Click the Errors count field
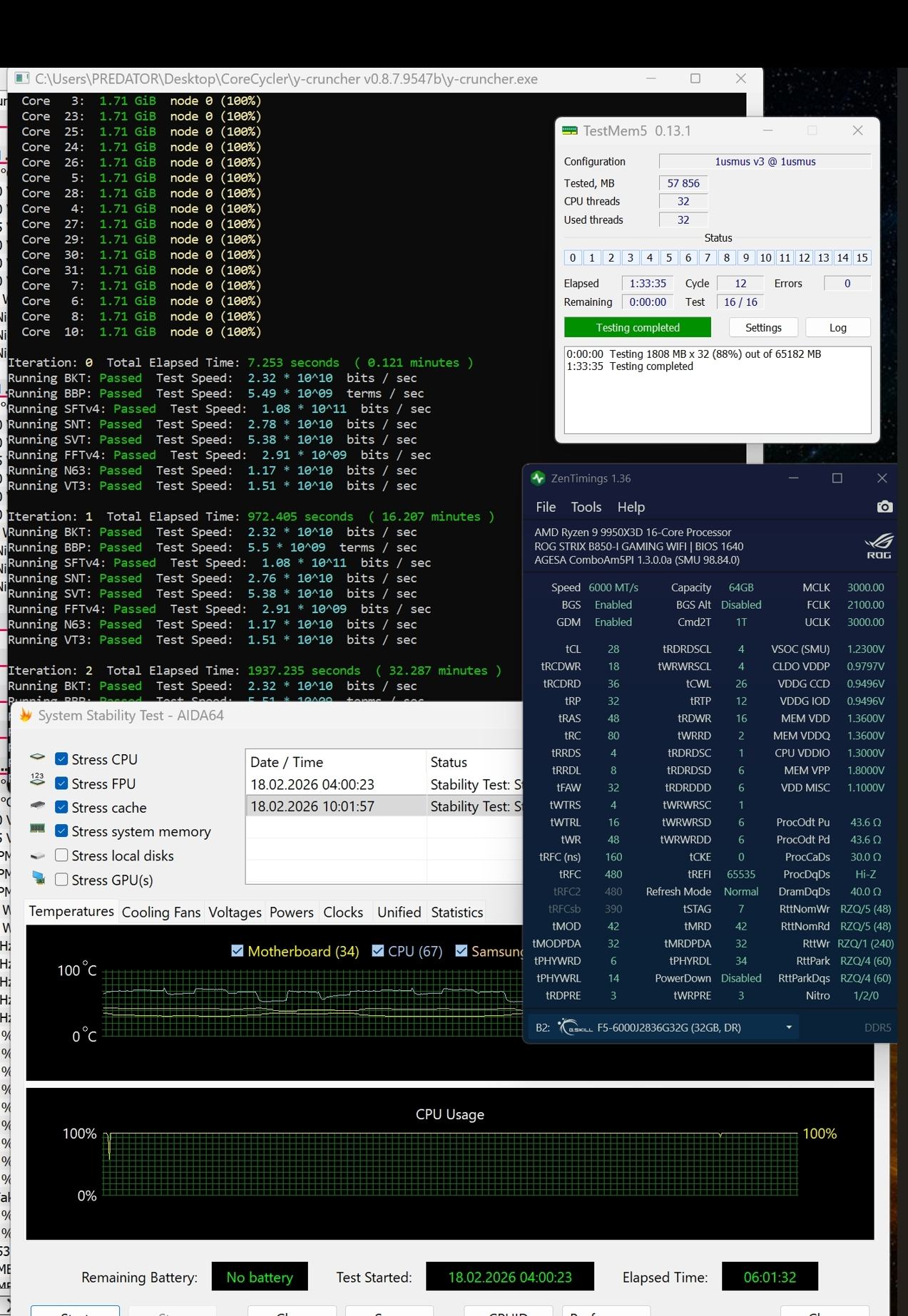The image size is (908, 1316). 847,283
